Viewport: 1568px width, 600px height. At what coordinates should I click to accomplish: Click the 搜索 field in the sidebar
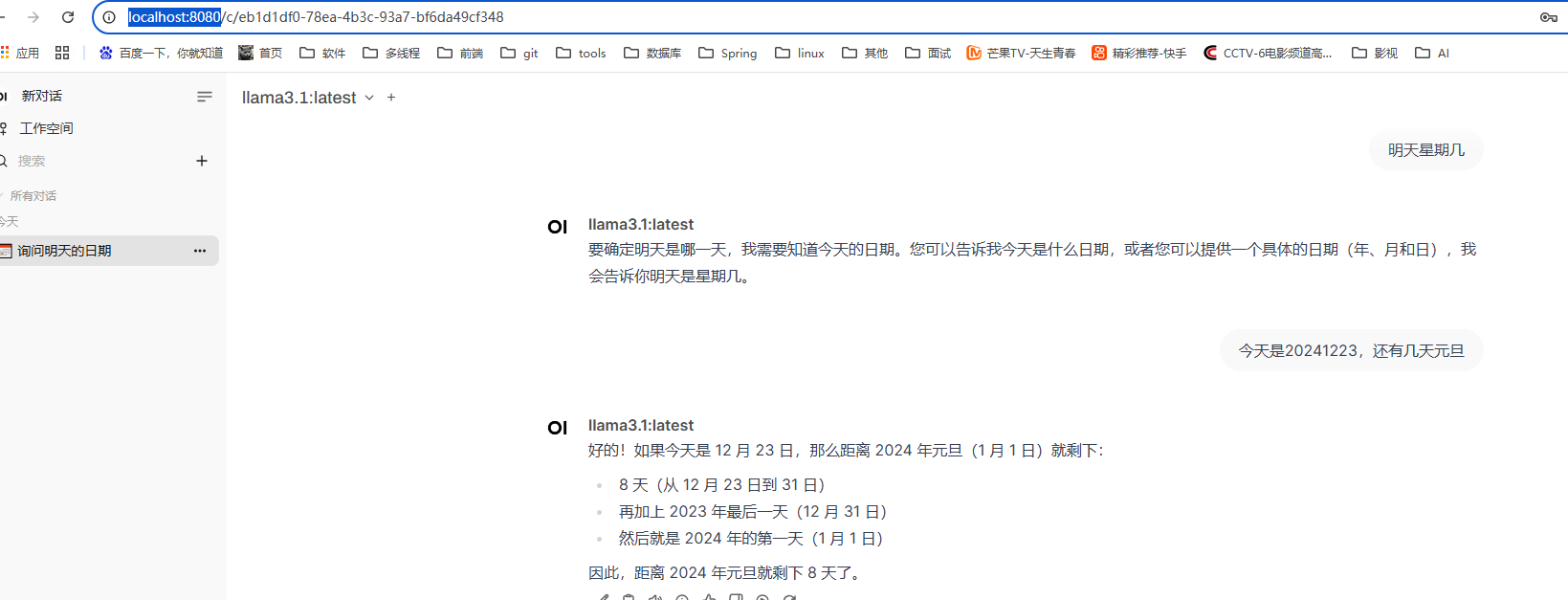pyautogui.click(x=96, y=161)
